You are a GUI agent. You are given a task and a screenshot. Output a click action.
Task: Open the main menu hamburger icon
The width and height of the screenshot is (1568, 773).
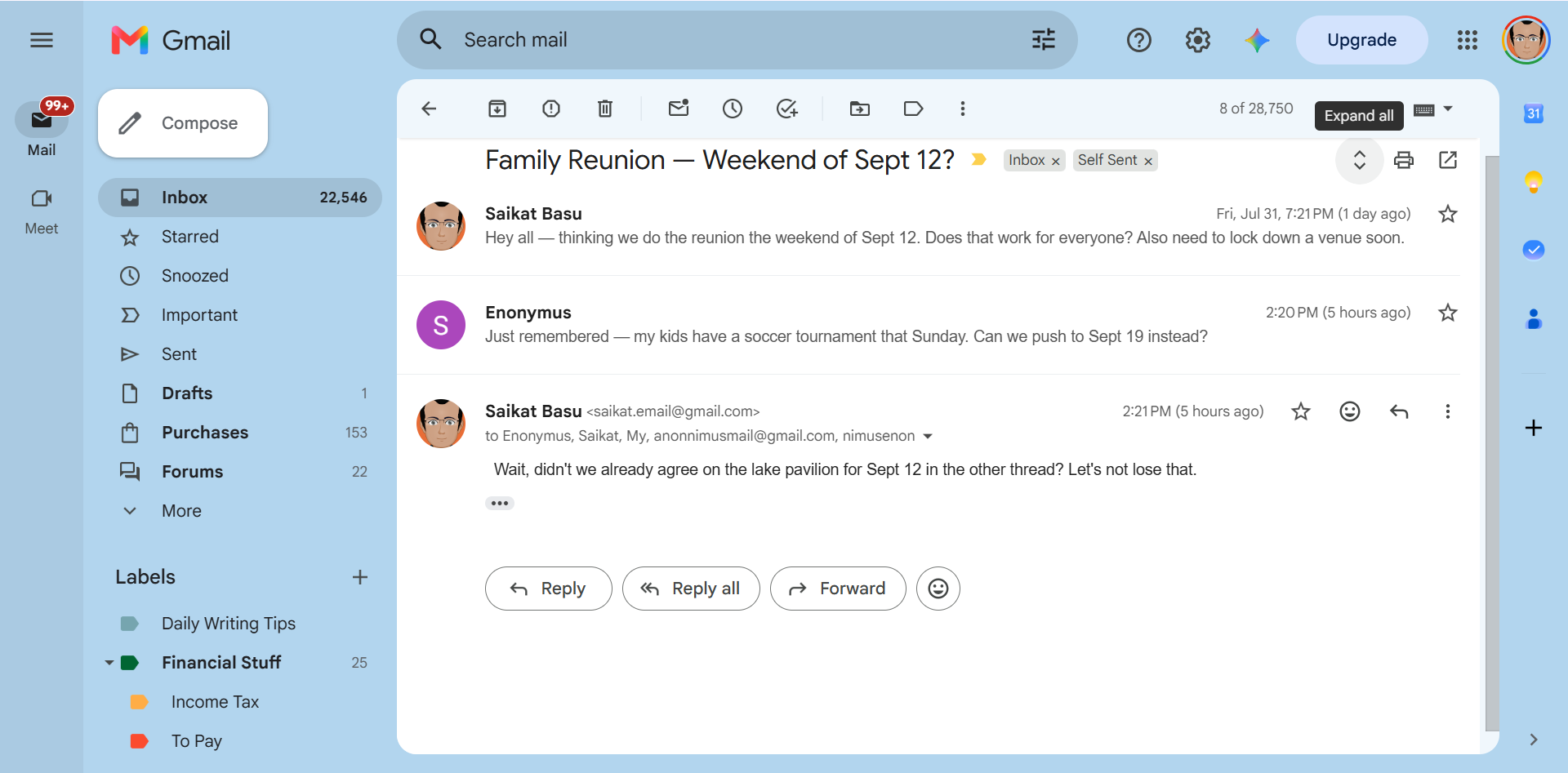click(x=42, y=40)
